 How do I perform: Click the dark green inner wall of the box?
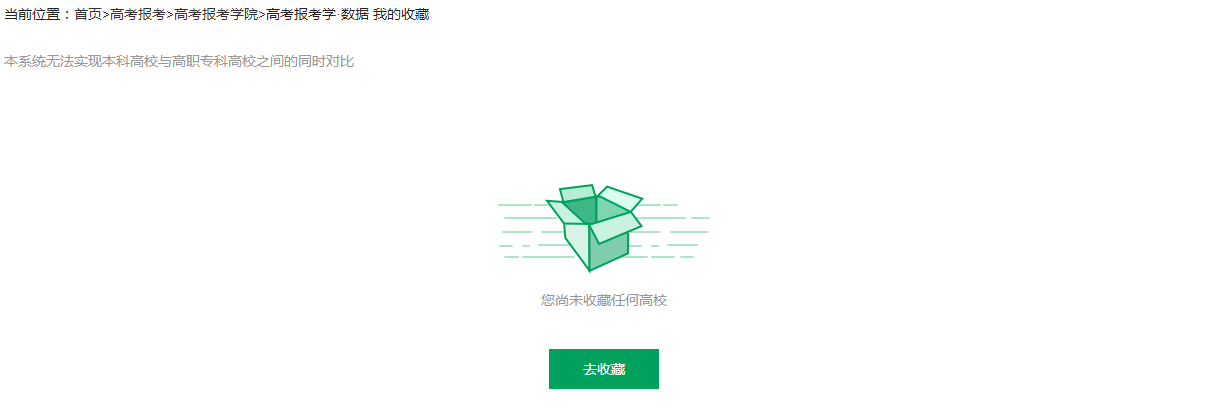580,210
